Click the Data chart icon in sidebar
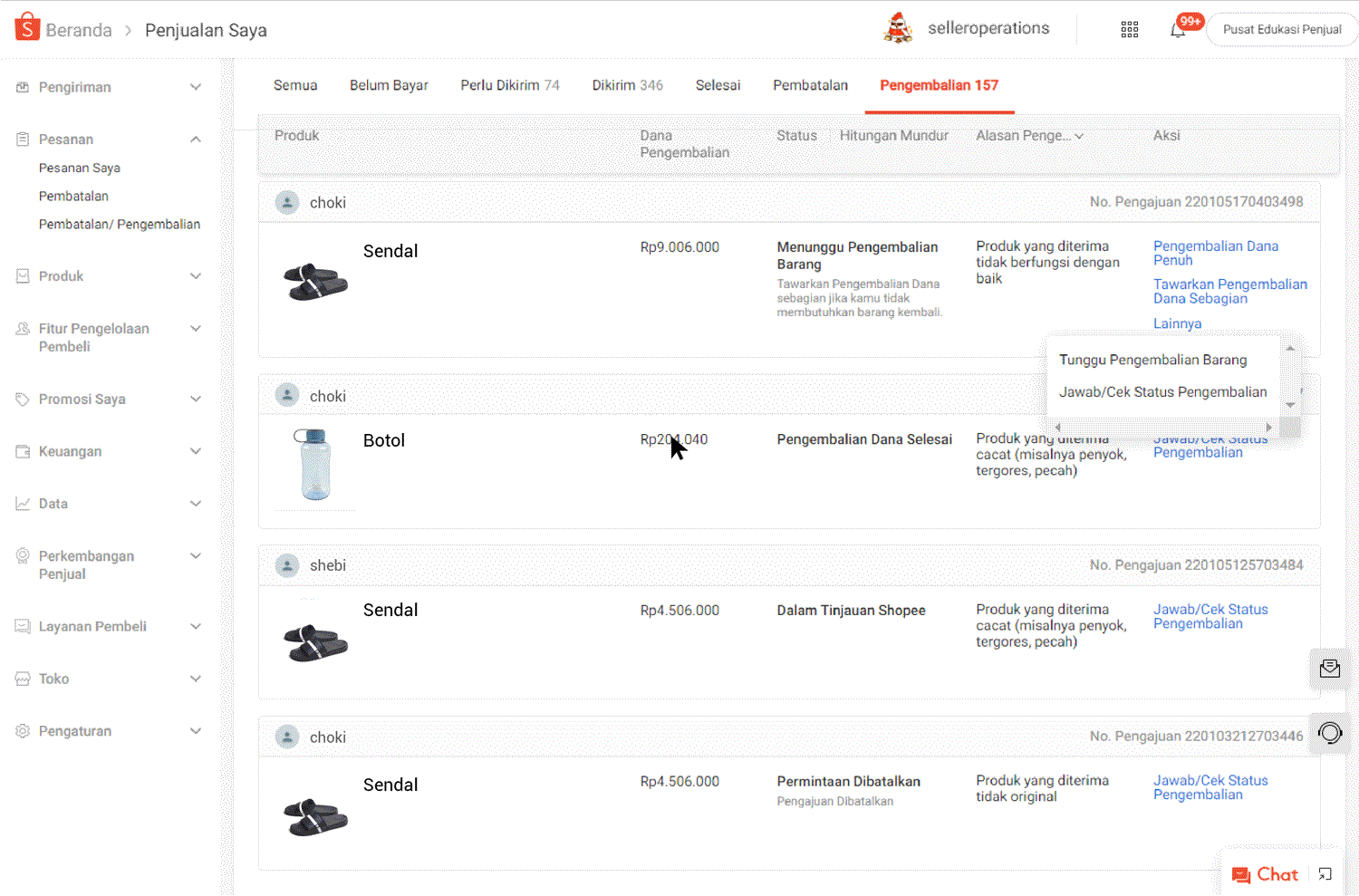Viewport: 1359px width, 896px height. [22, 503]
